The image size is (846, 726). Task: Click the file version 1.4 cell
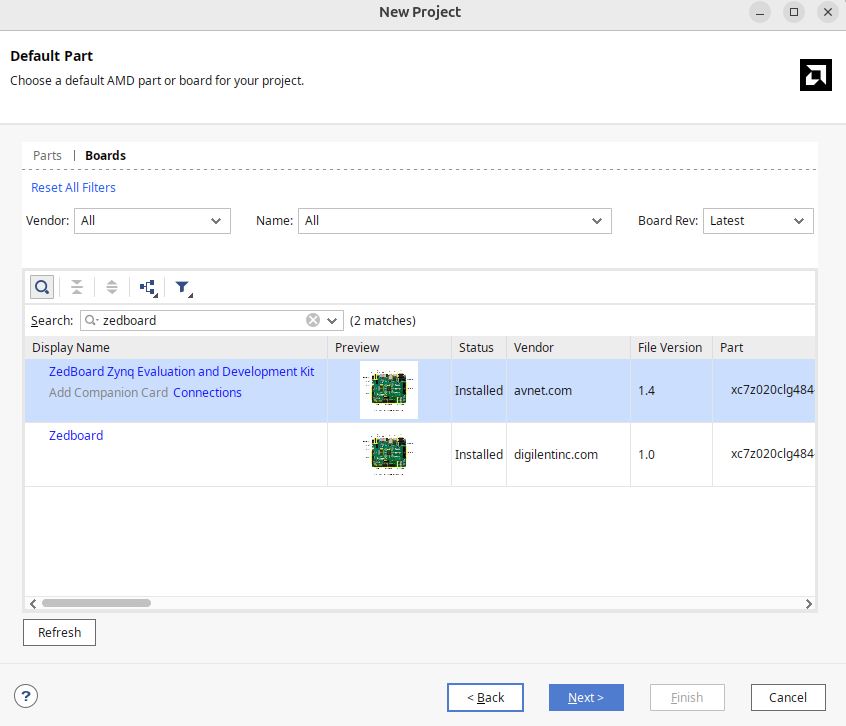tap(671, 391)
